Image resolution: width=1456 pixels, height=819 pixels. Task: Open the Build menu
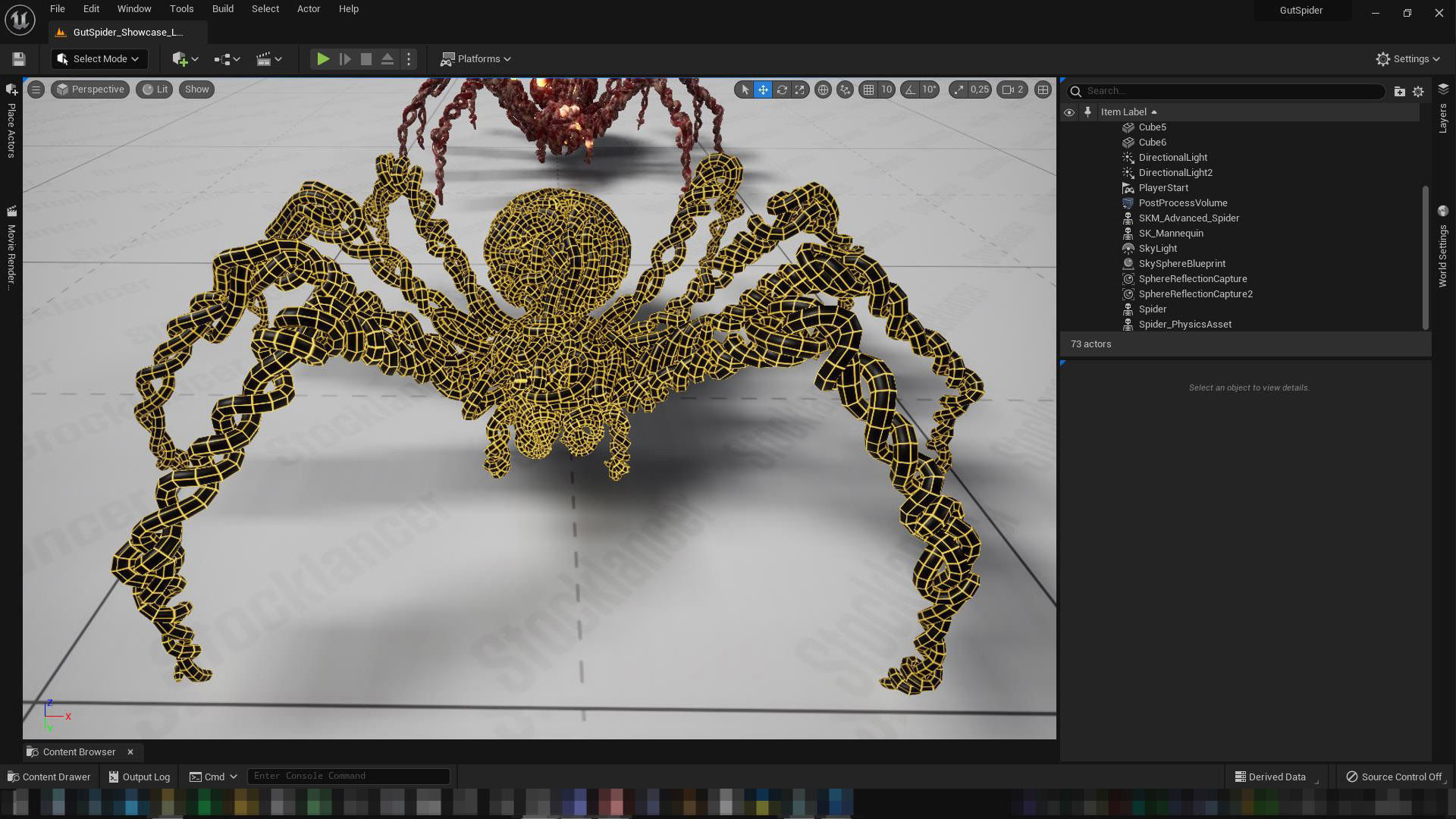(223, 9)
